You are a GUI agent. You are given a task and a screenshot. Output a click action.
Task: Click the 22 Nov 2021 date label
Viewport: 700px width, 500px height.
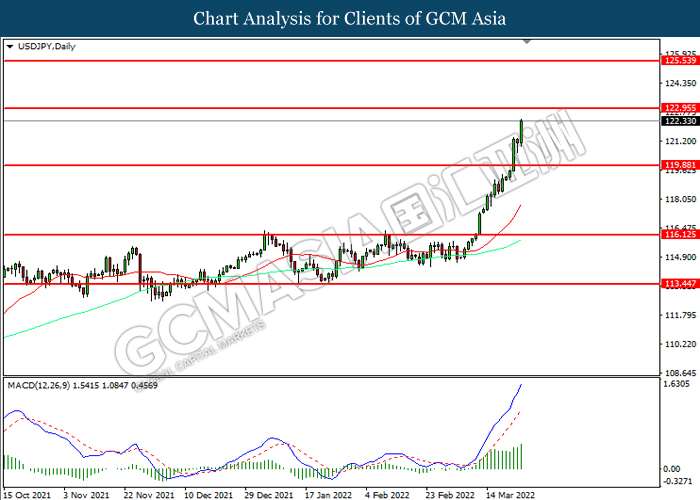149,495
